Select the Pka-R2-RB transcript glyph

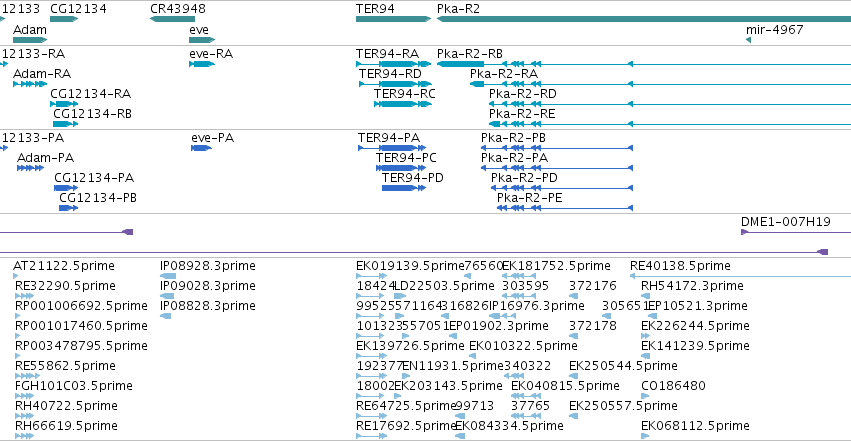(644, 64)
